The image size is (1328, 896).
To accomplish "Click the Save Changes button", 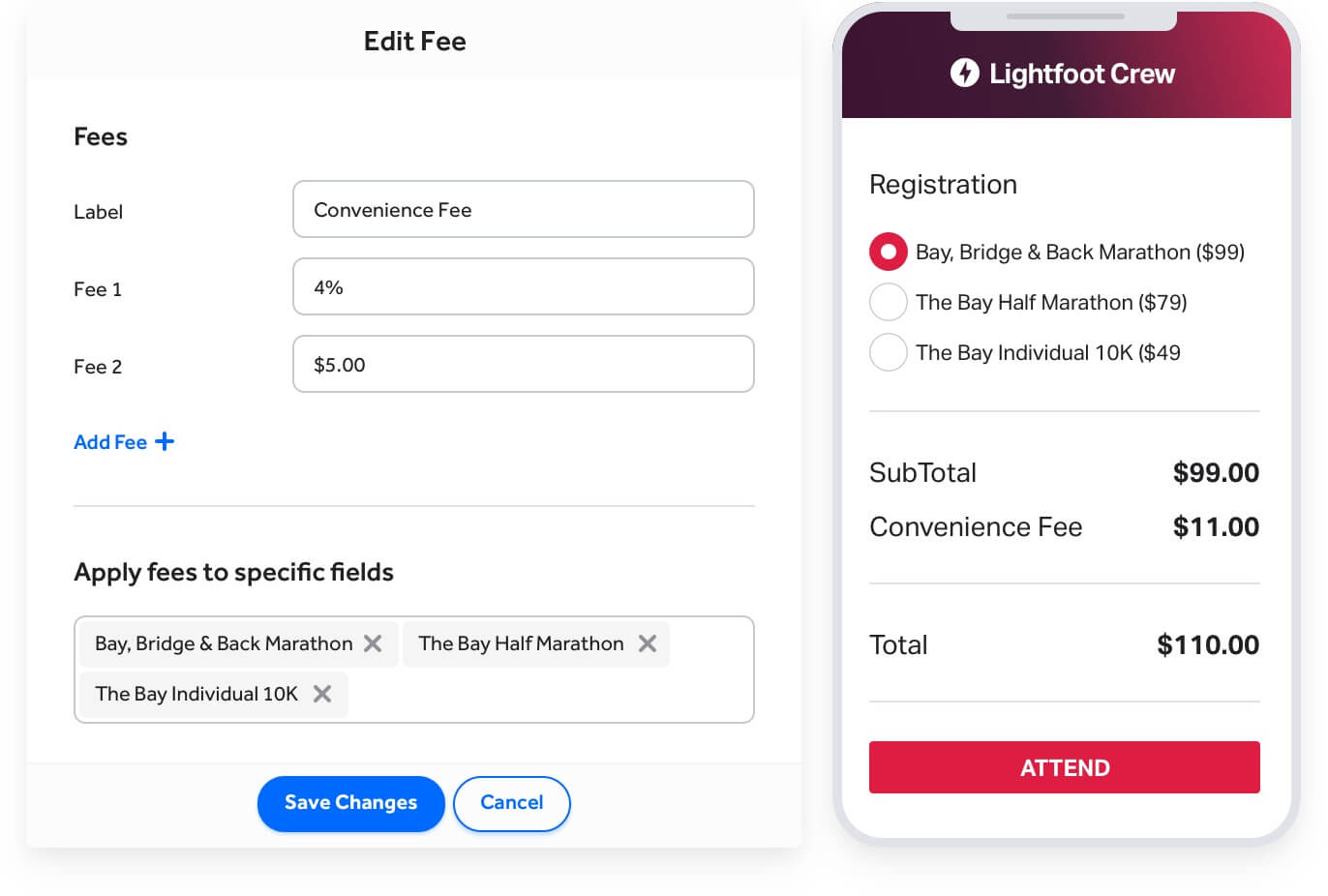I will (350, 803).
